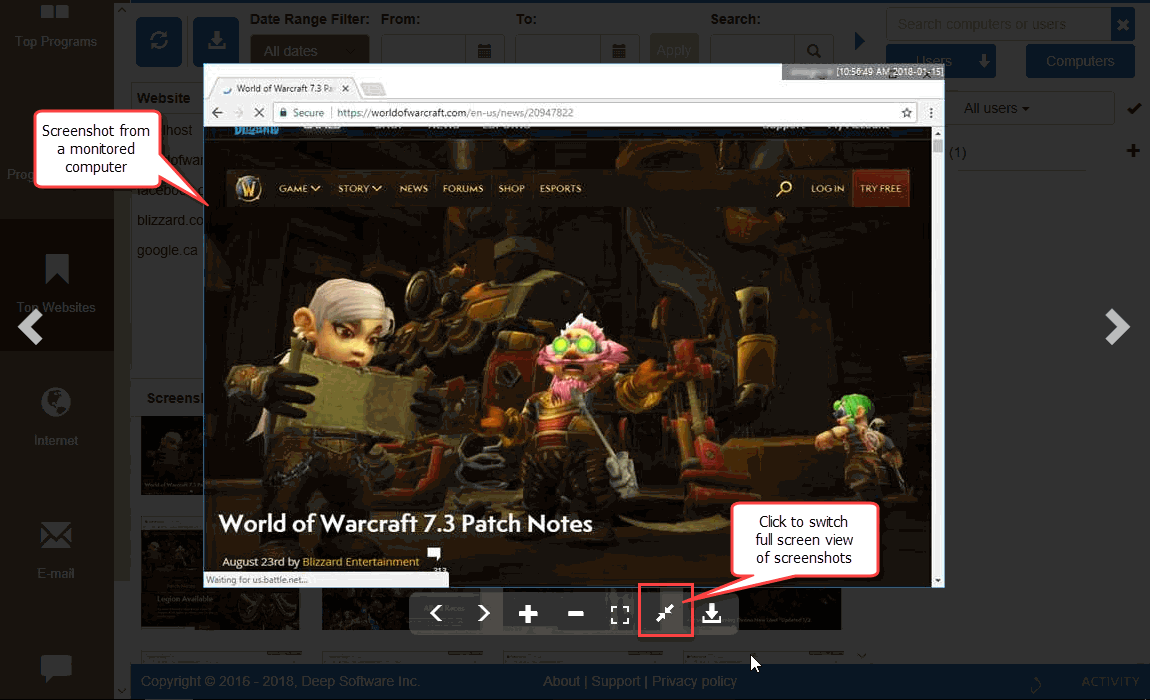Open Top Websites in the sidebar
The image size is (1150, 700).
56,285
